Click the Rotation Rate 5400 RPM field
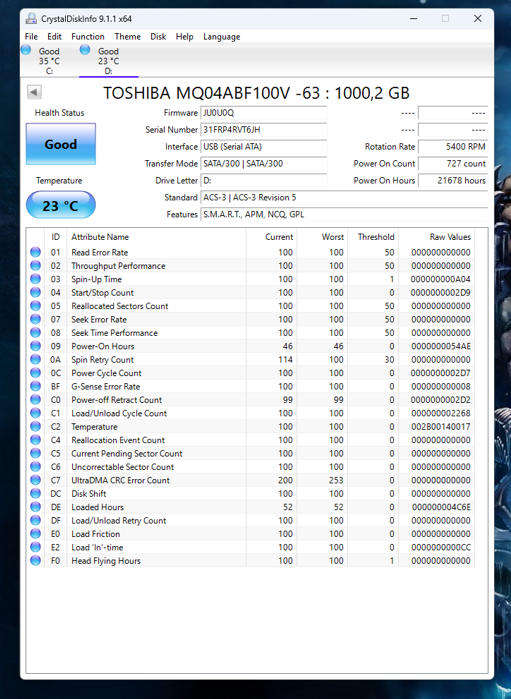Screen dimensions: 511x699 (453, 147)
